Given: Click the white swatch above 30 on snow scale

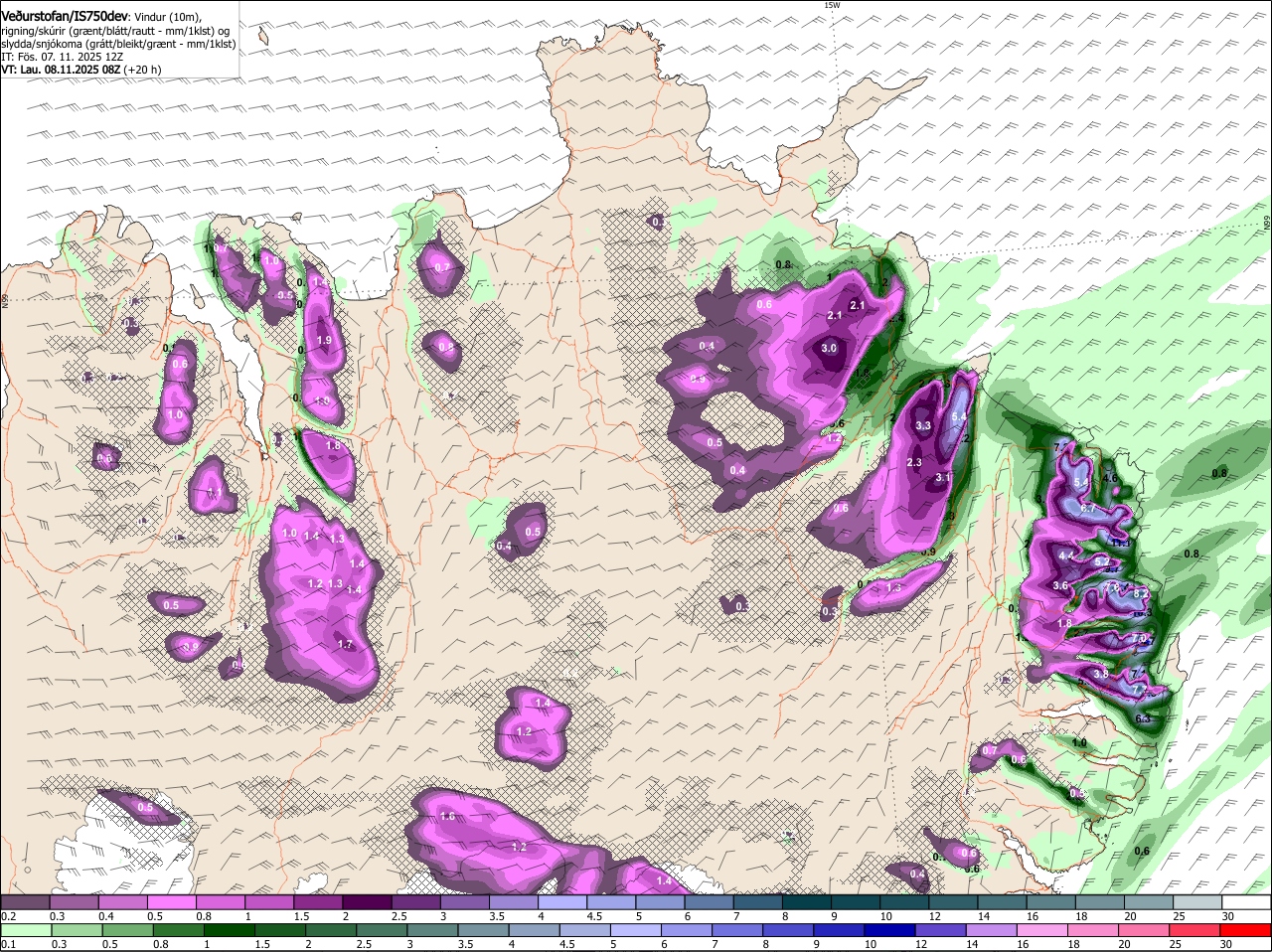Looking at the screenshot, I should [1247, 902].
